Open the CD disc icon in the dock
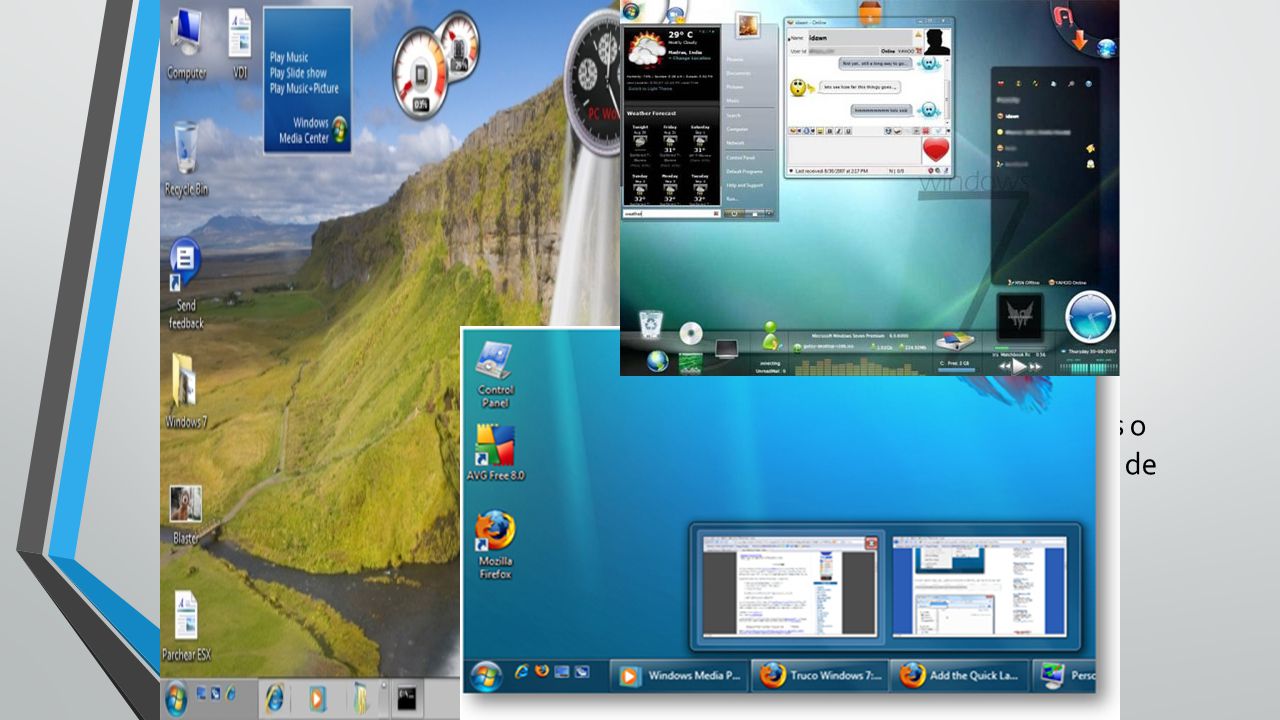Screen dimensions: 1280x720 click(691, 333)
